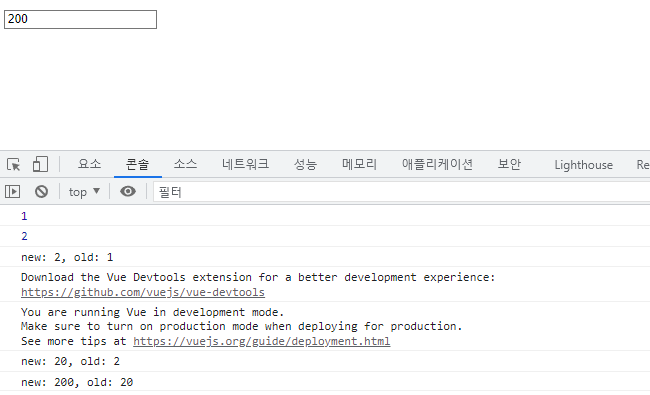Screen dimensions: 650x395
Task: Create a live expression with eye icon
Action: (128, 191)
